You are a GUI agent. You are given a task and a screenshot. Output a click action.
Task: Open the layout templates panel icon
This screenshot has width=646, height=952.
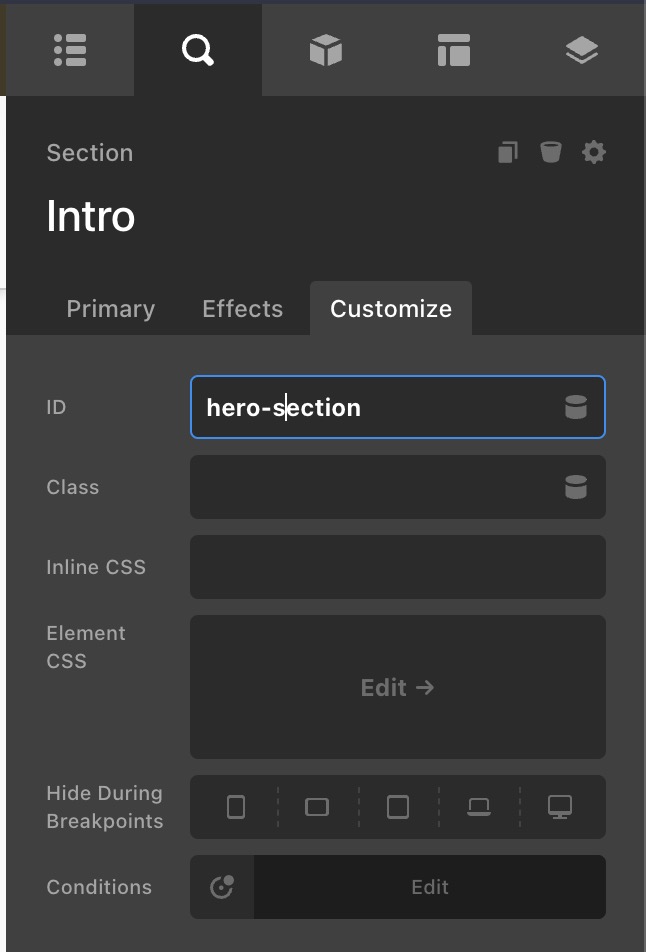click(454, 50)
